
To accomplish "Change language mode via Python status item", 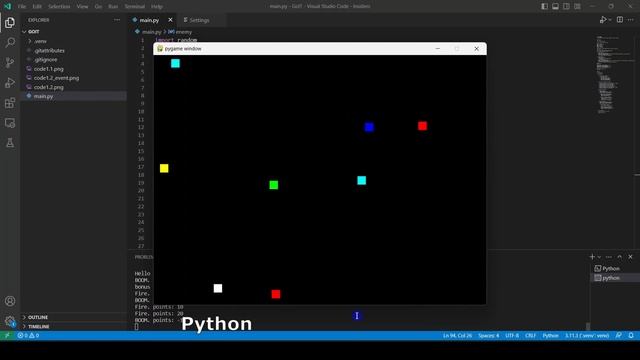I will click(550, 336).
